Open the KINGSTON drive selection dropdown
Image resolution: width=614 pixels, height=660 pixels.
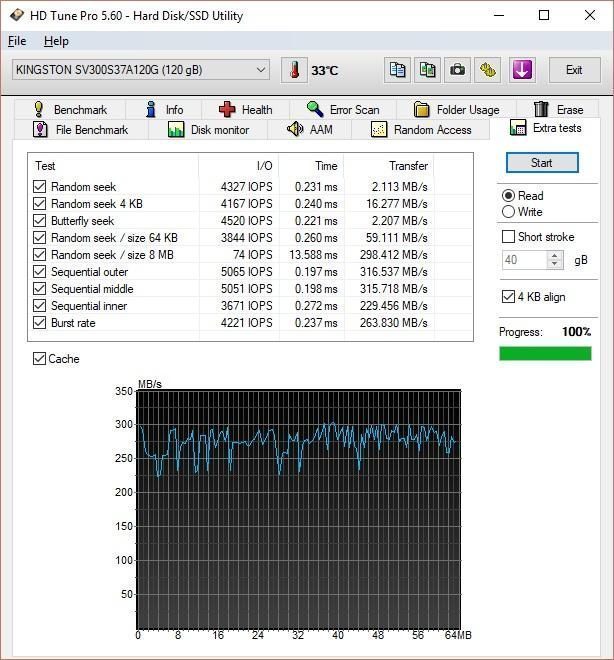[x=141, y=70]
